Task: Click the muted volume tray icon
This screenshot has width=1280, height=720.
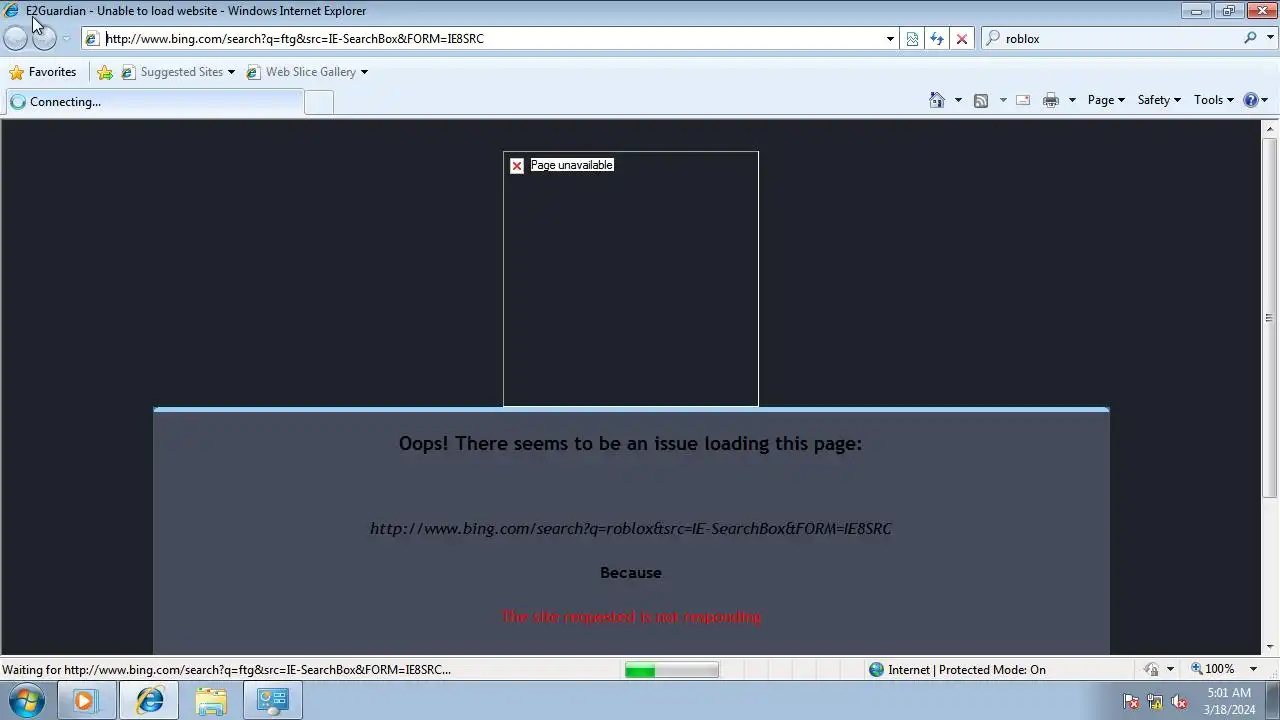Action: (1179, 702)
